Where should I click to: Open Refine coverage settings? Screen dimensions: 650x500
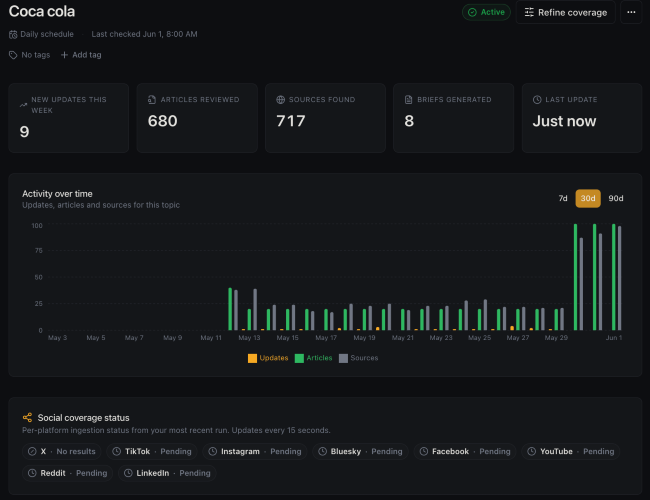pos(565,12)
